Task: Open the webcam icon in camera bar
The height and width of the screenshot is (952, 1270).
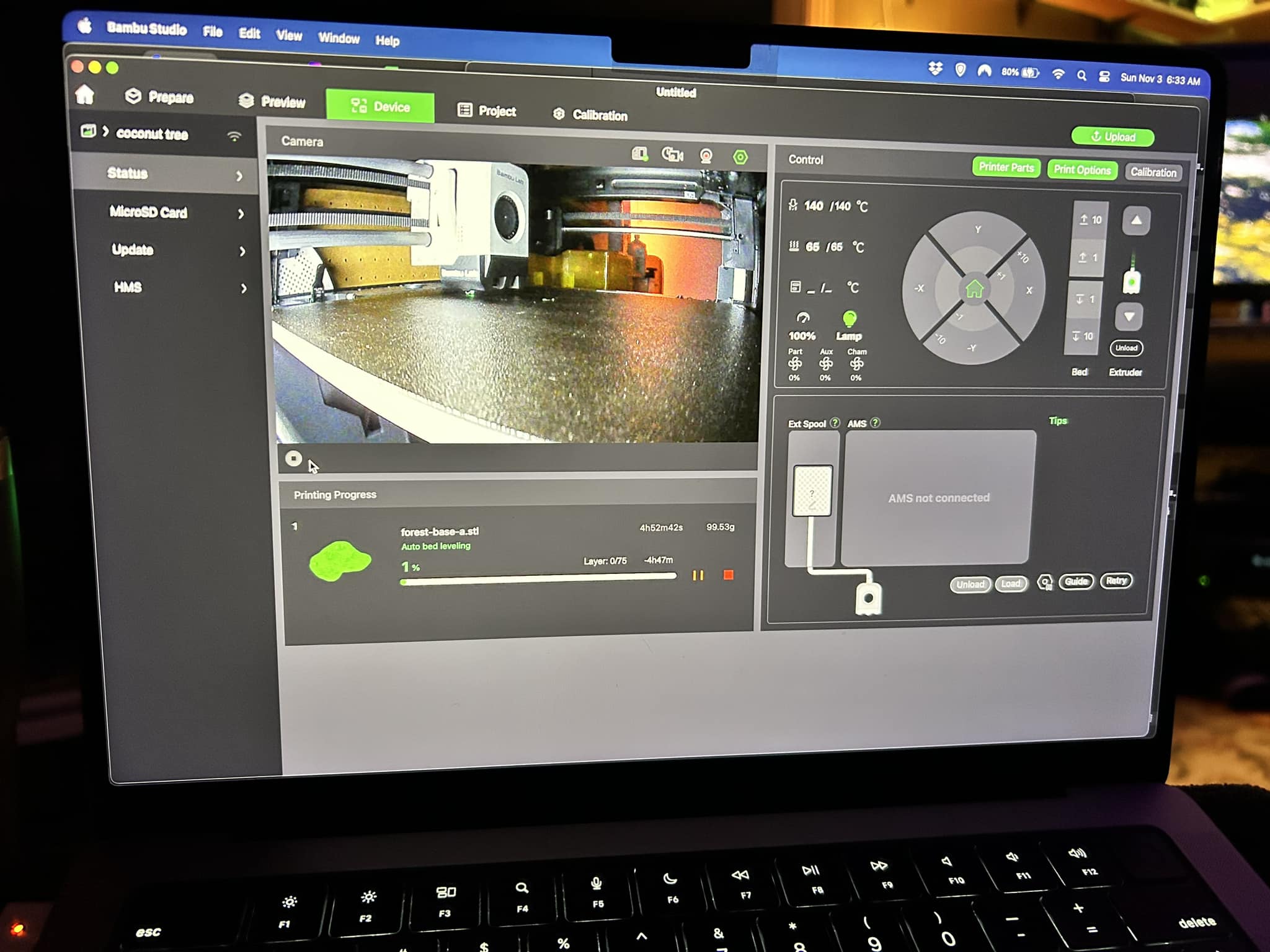Action: tap(706, 156)
